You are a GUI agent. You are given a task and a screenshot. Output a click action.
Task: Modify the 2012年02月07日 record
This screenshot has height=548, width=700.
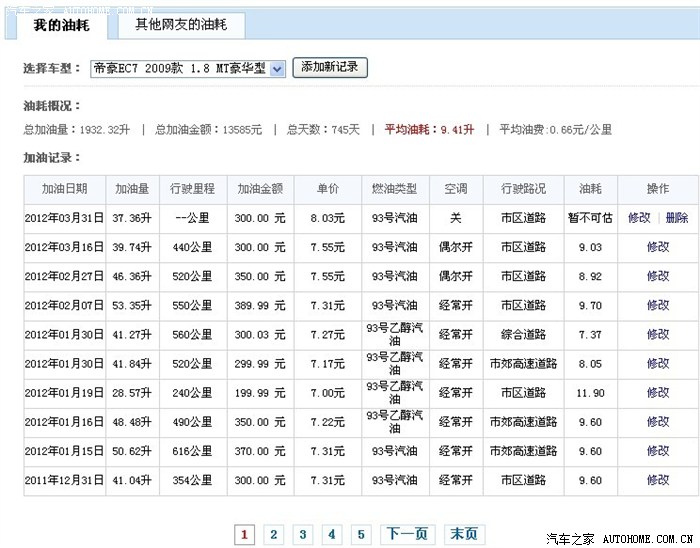(657, 305)
